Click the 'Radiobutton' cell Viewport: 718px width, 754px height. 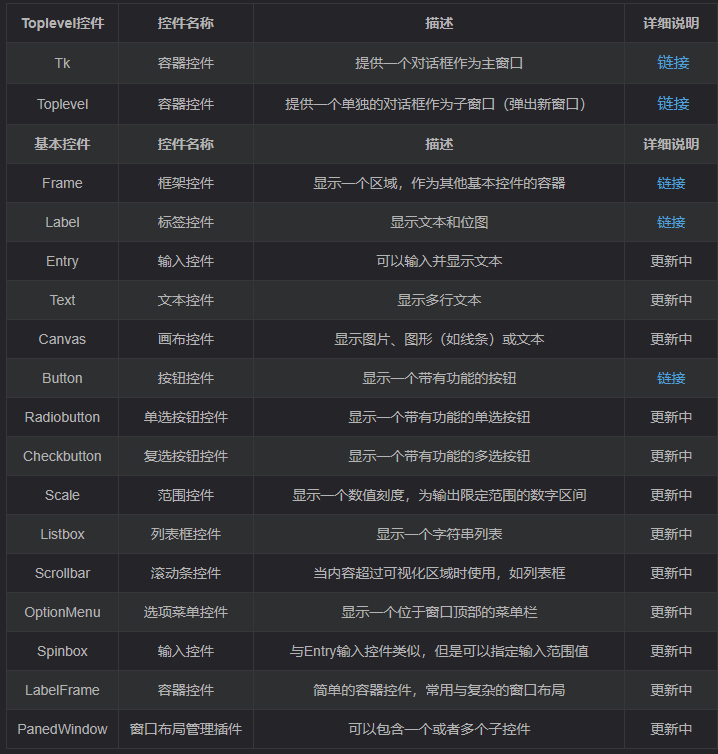[63, 417]
